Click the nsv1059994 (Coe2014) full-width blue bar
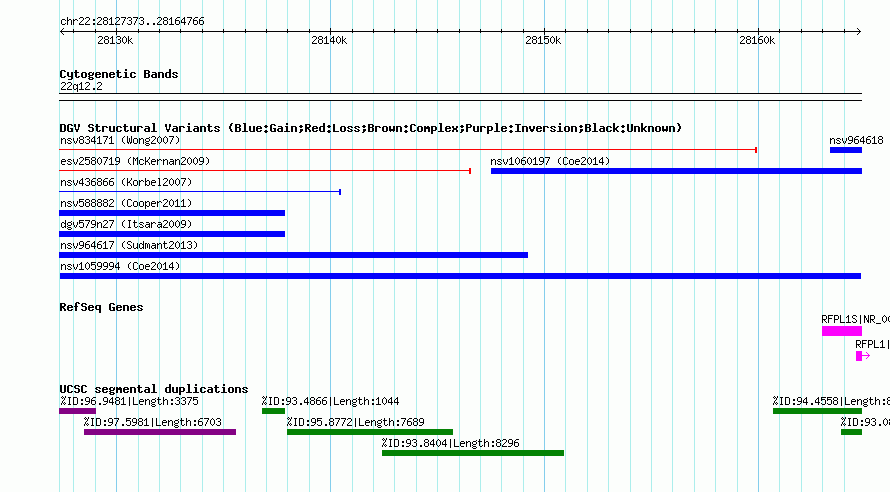 tap(460, 276)
